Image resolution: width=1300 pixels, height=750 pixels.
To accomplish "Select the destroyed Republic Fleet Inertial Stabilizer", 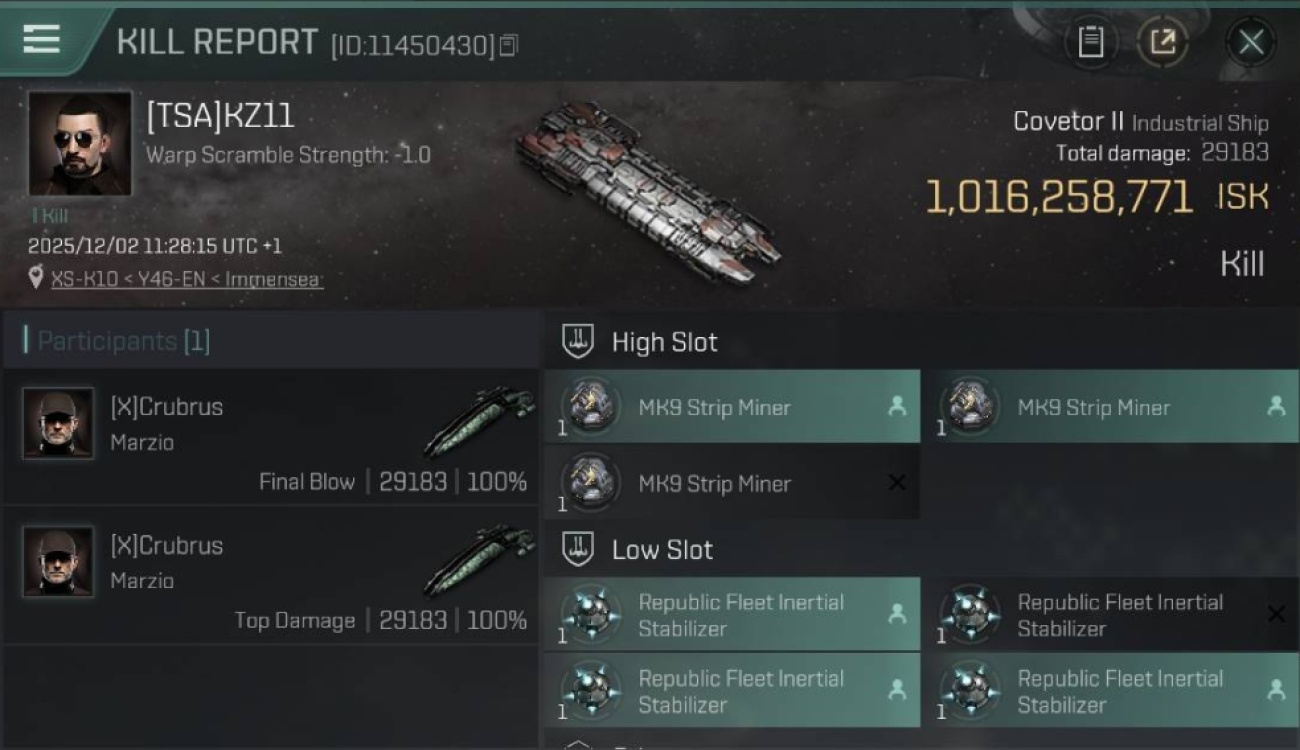I will coord(1118,615).
